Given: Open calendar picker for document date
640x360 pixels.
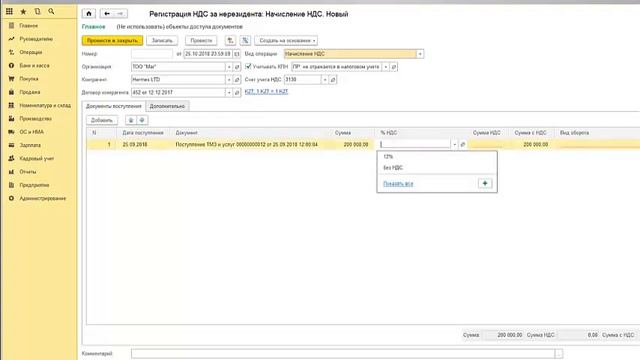Looking at the screenshot, I should [x=236, y=54].
